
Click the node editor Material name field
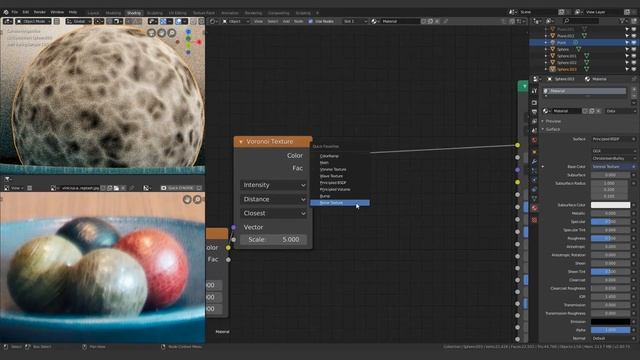click(x=400, y=21)
